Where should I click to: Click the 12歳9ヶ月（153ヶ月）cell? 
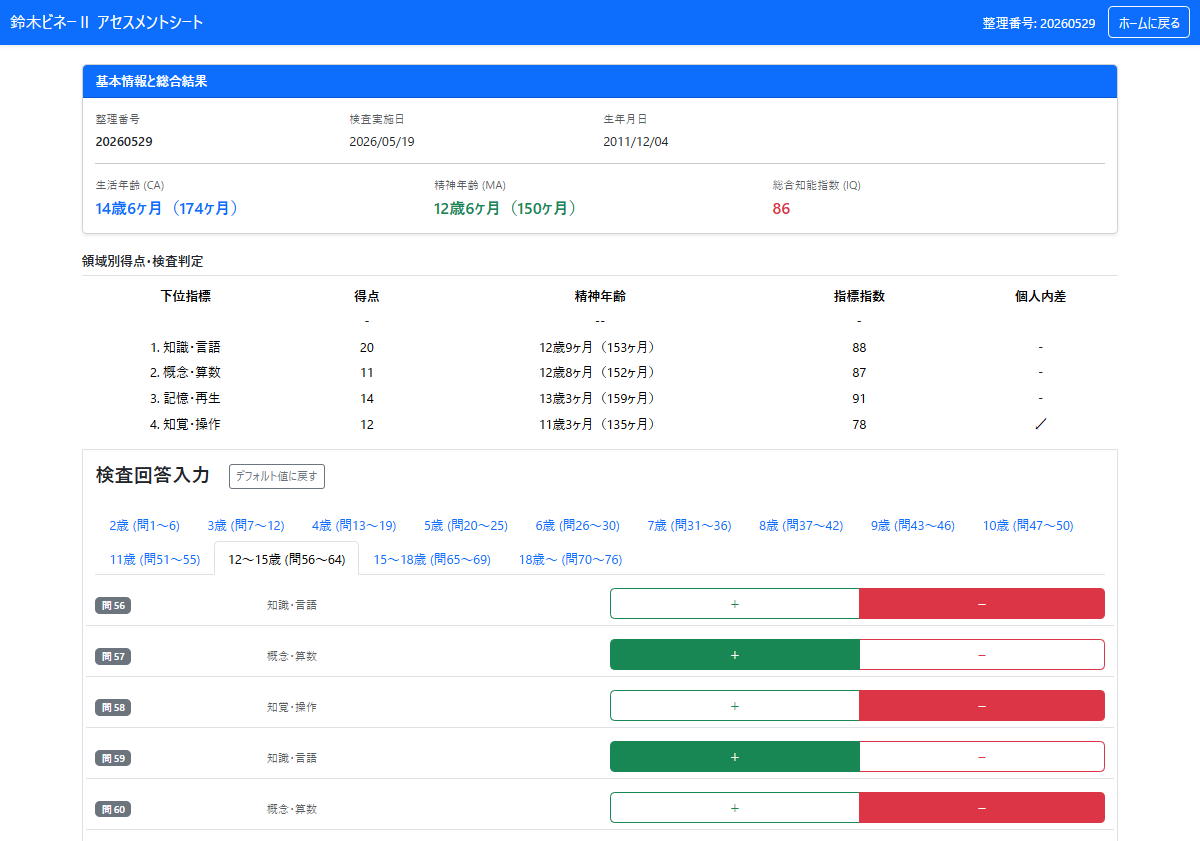tap(600, 347)
